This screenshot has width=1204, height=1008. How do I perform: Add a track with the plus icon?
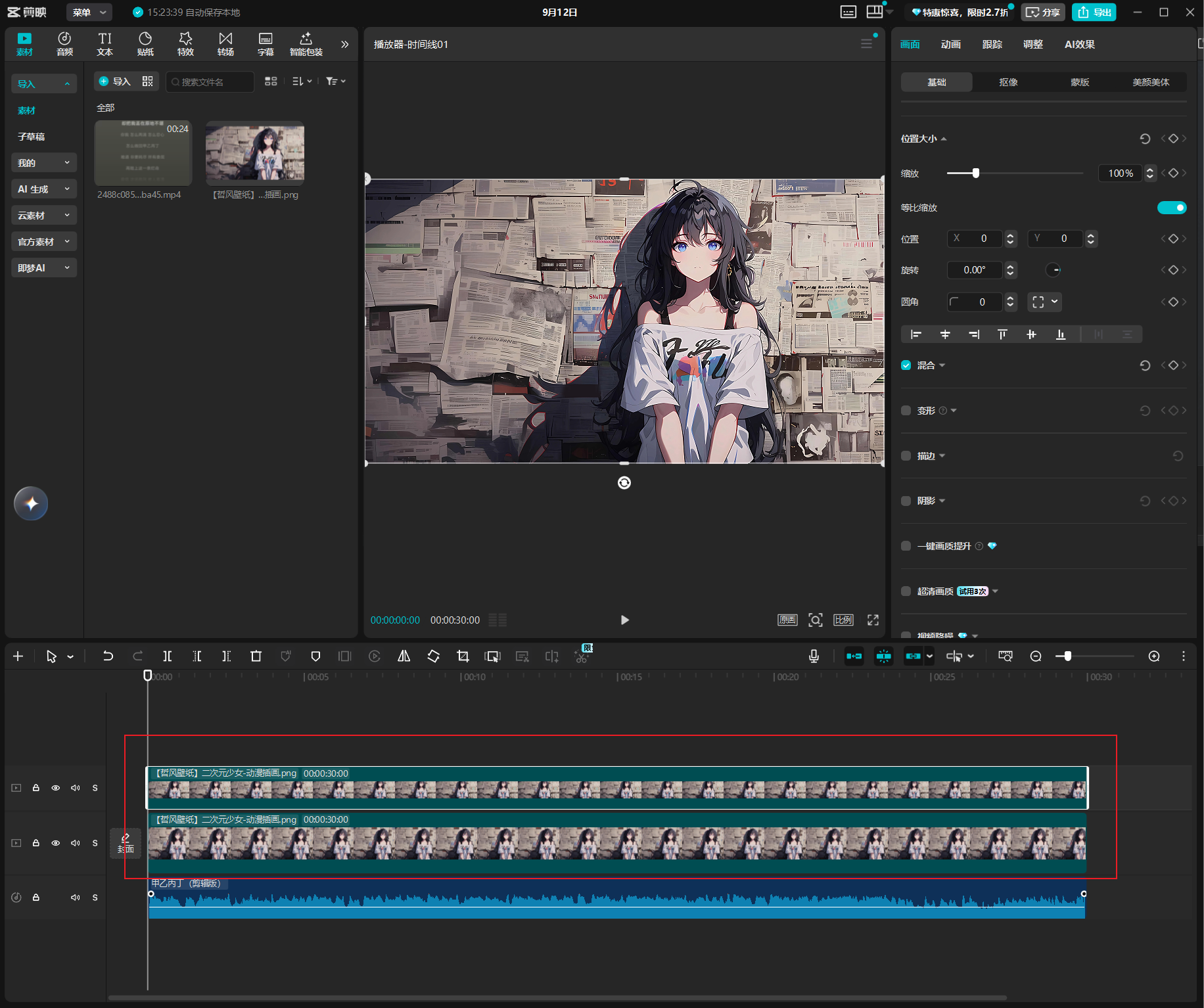click(x=18, y=656)
